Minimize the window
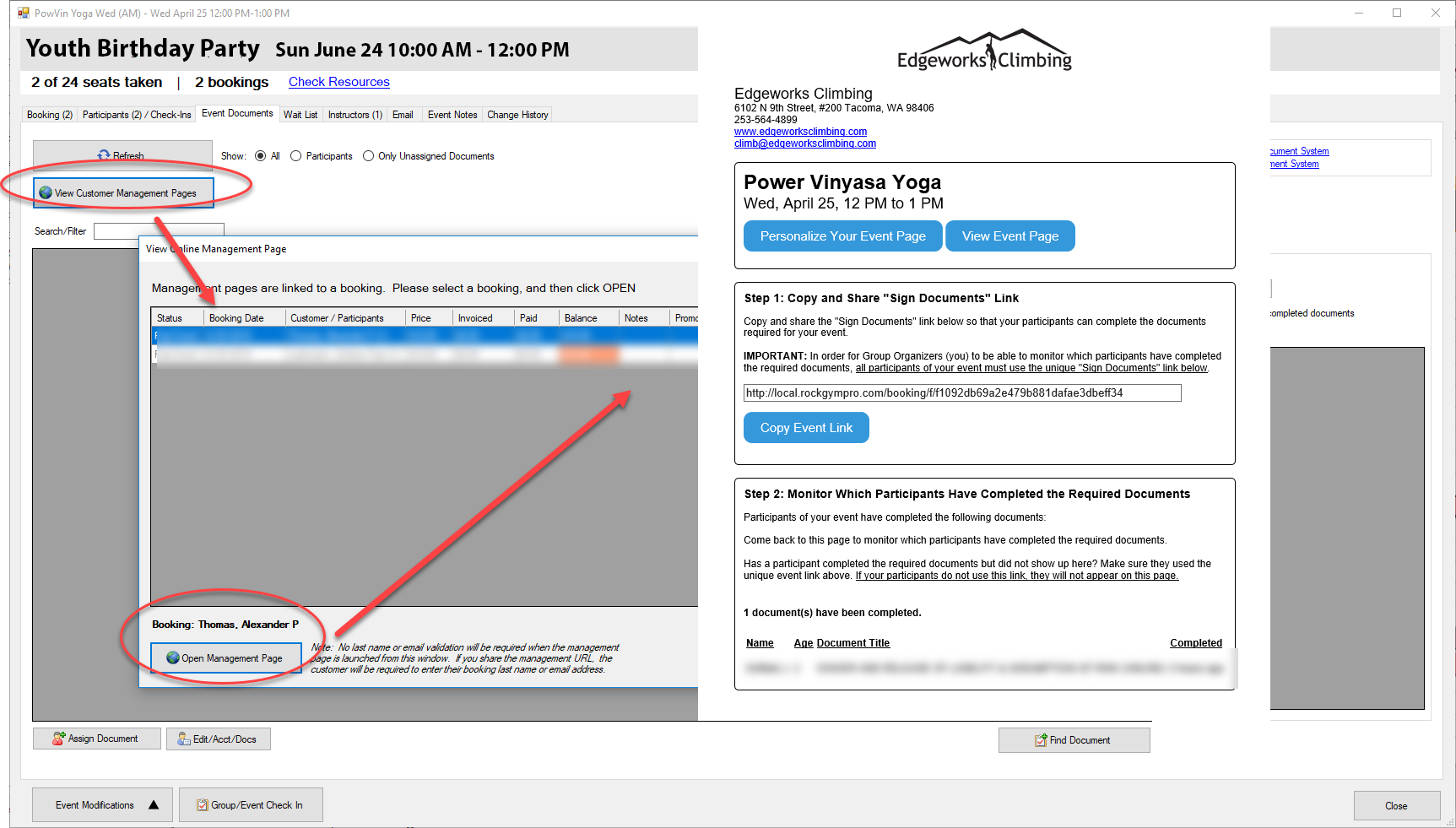This screenshot has width=1456, height=828. coord(1359,13)
